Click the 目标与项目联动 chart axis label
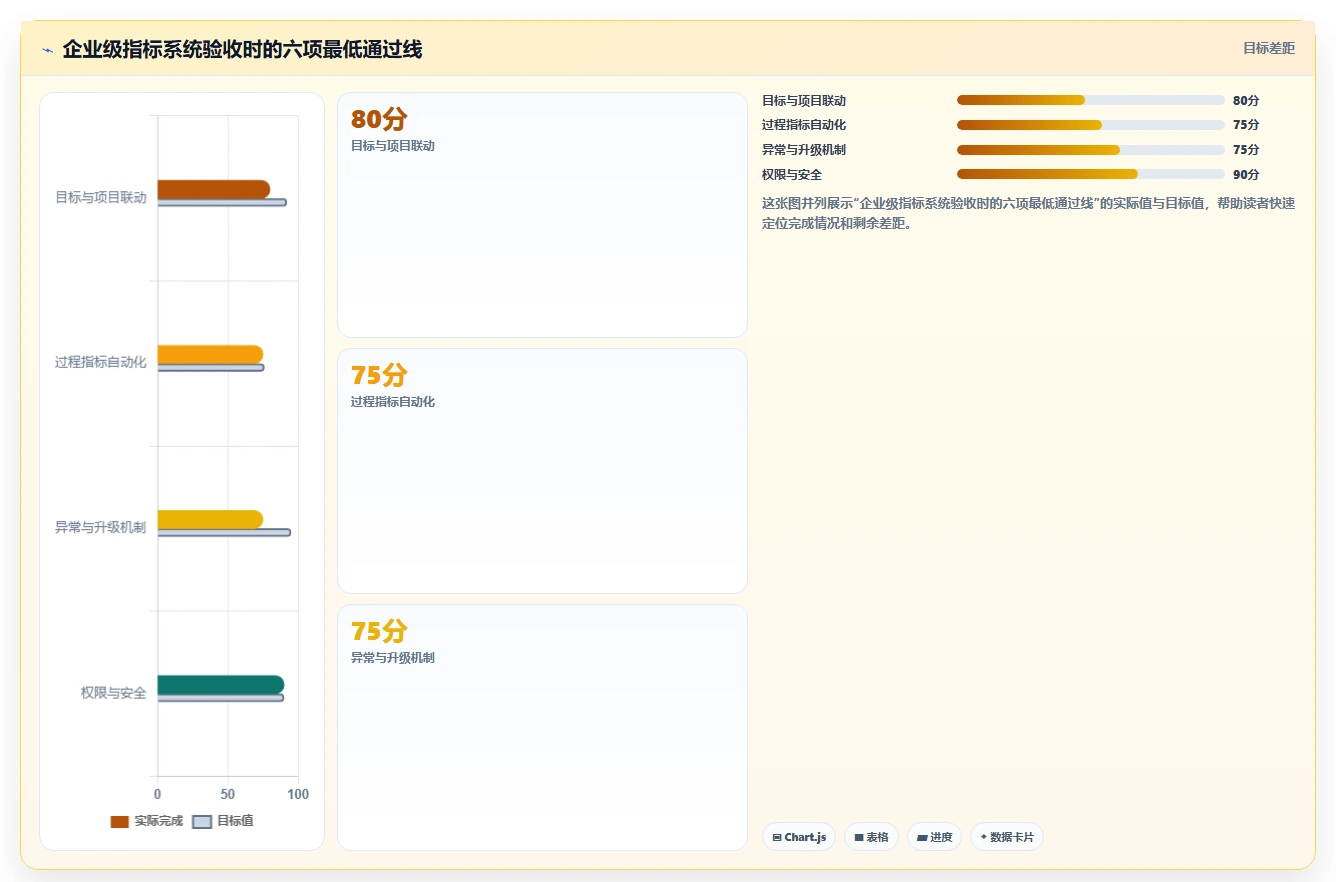 [x=101, y=198]
